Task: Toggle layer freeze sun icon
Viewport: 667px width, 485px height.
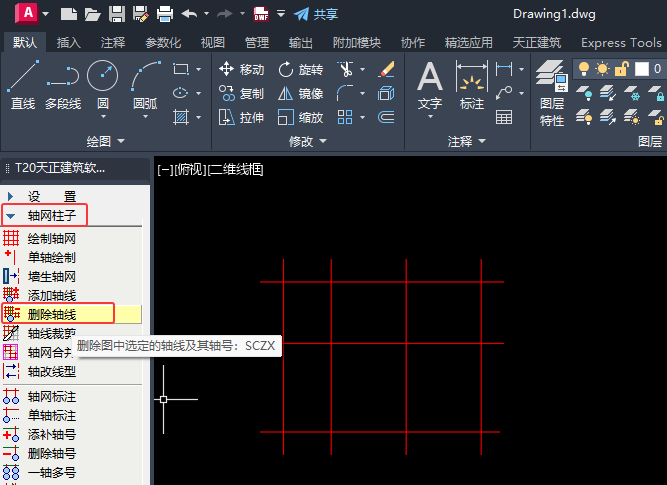Action: click(x=602, y=68)
